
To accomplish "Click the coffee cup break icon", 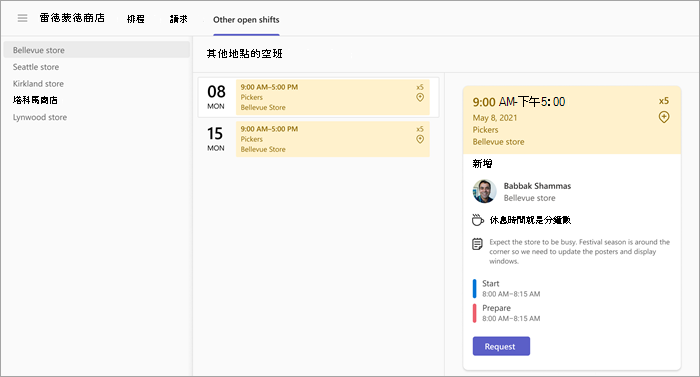I will tap(478, 220).
